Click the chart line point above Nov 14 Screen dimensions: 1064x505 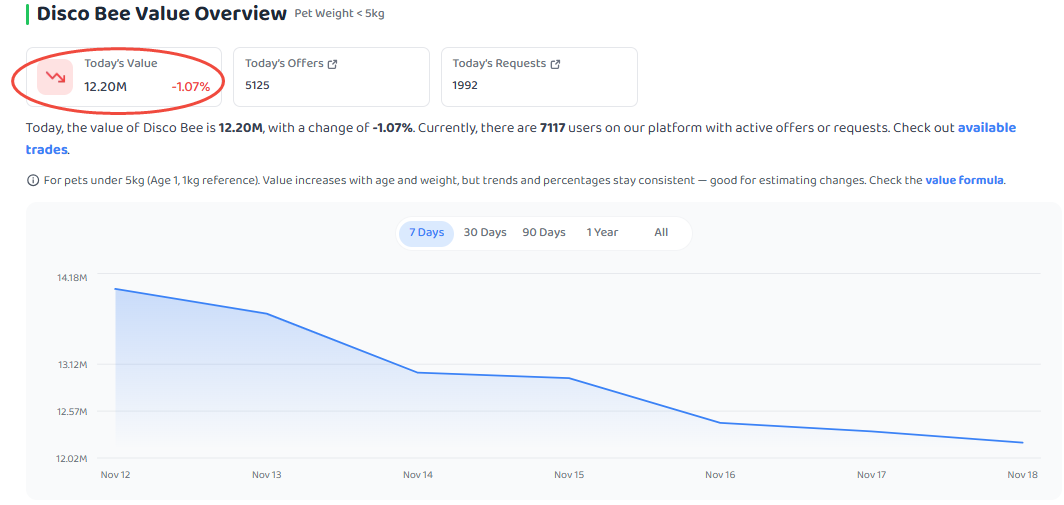pos(418,372)
